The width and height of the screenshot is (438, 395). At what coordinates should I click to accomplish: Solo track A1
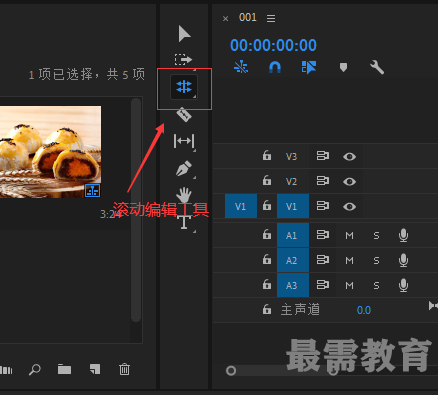click(376, 236)
